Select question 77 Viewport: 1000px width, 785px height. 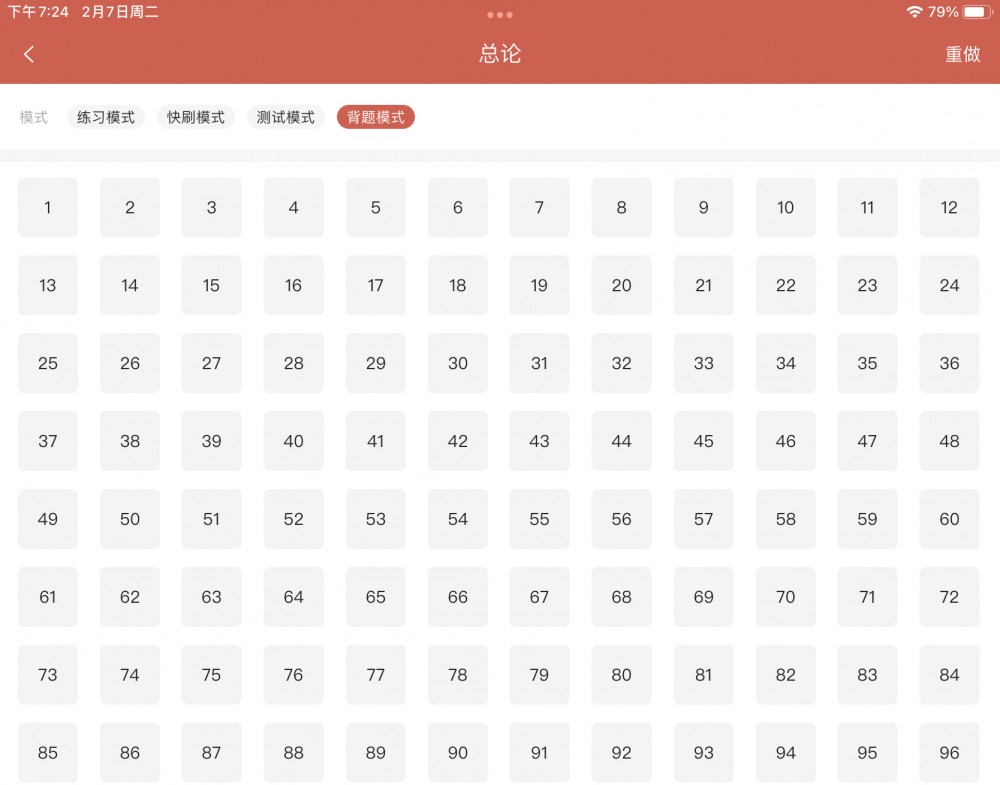(376, 674)
